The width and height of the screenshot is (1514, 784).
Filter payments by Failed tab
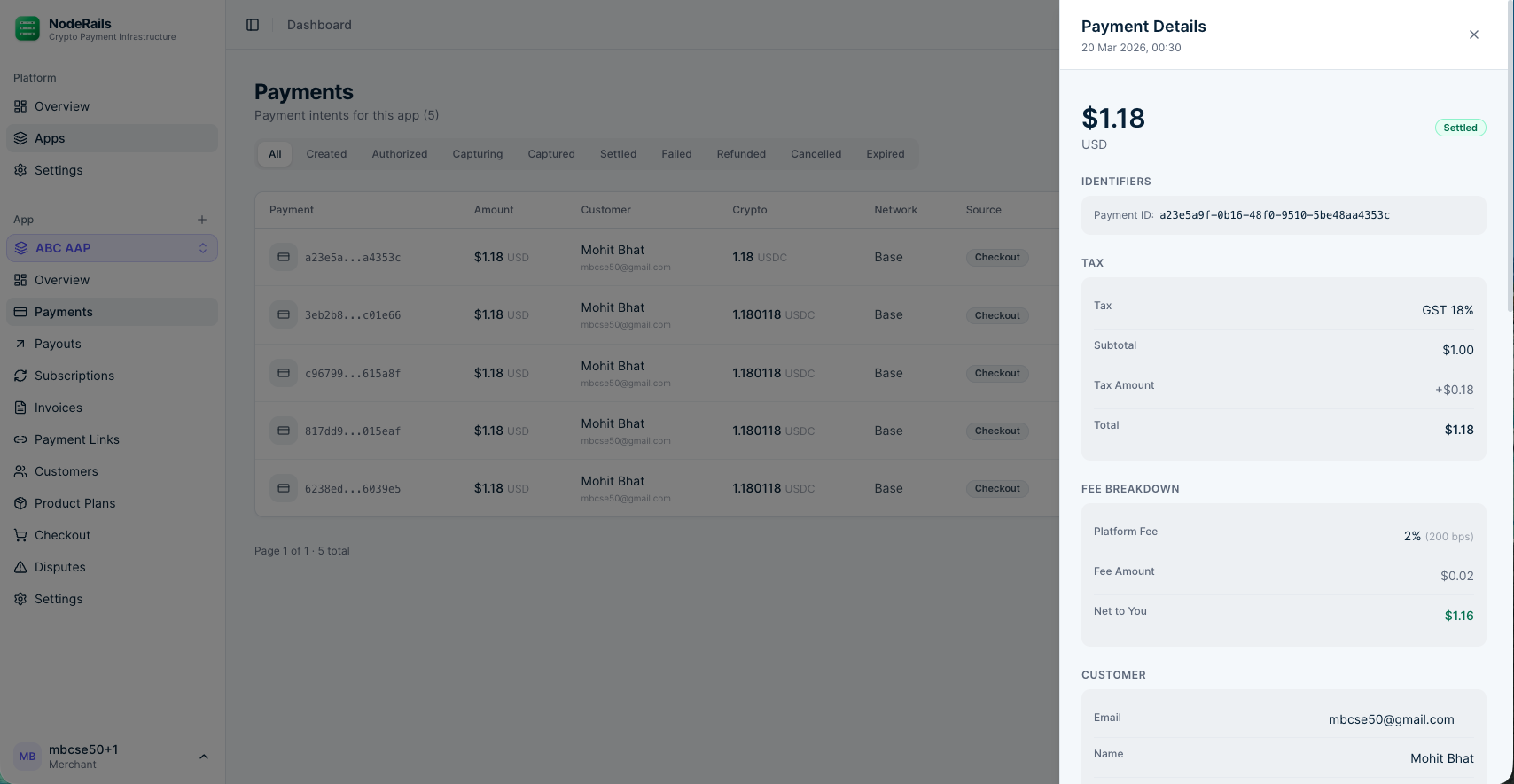(675, 154)
